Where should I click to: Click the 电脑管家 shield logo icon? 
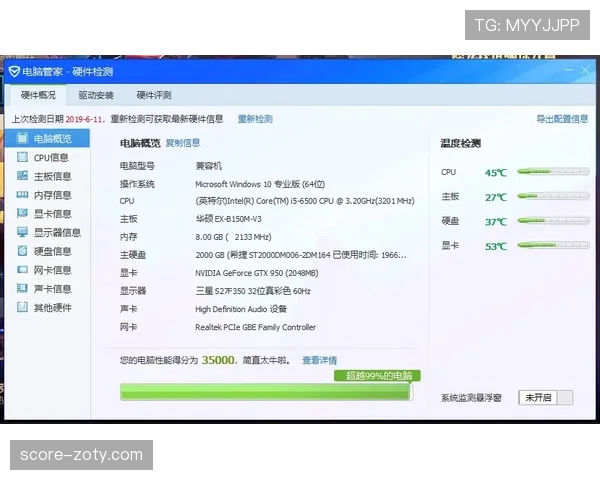(x=14, y=72)
